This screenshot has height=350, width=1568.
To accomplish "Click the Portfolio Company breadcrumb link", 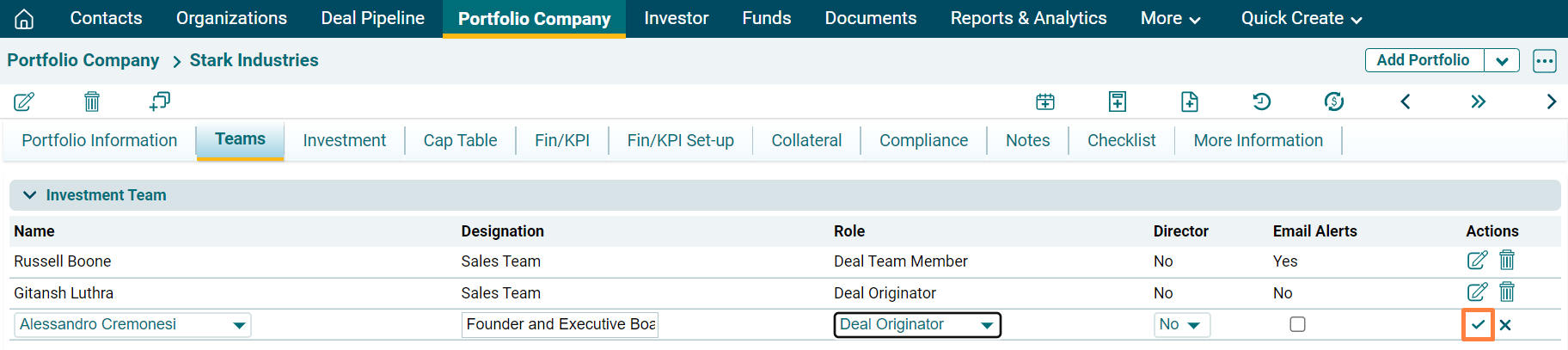I will click(x=83, y=60).
